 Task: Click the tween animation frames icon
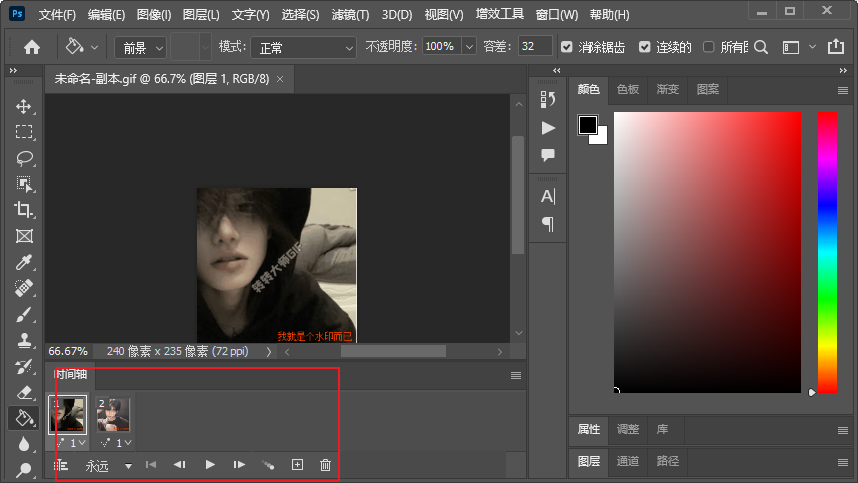pyautogui.click(x=267, y=465)
